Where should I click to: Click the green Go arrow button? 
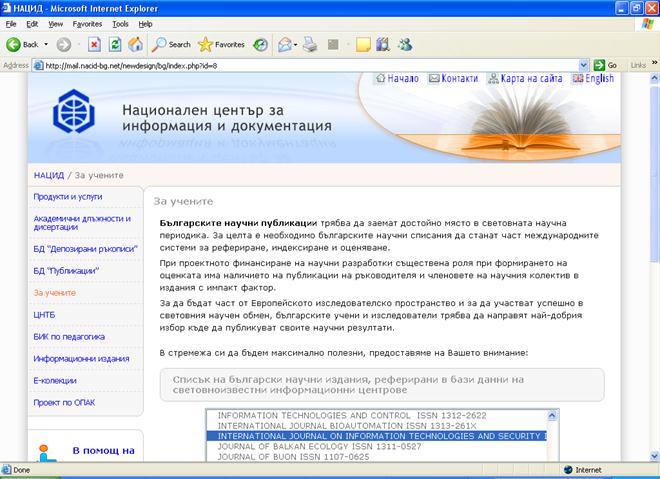tap(599, 65)
